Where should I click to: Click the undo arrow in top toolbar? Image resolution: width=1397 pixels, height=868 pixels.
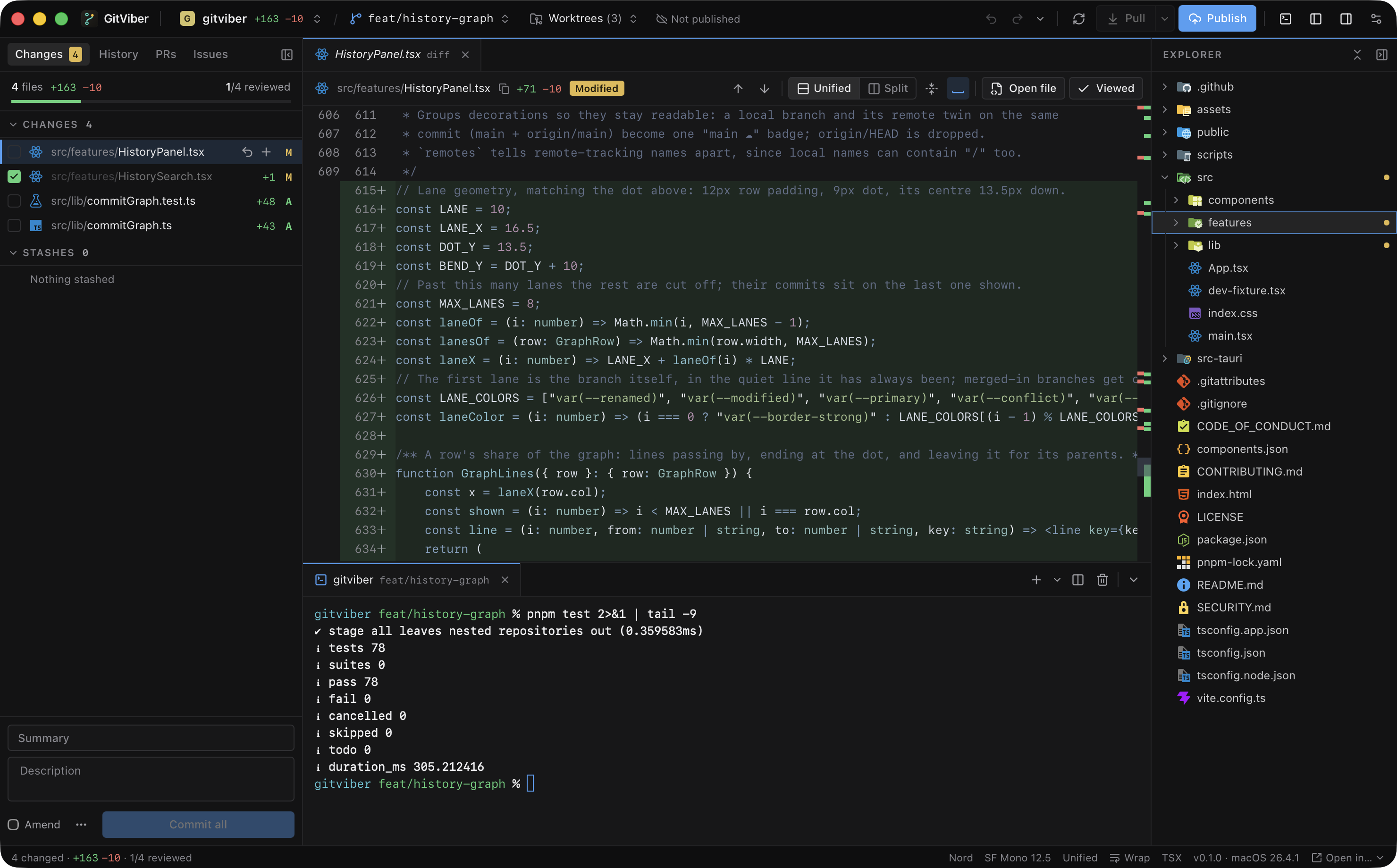pyautogui.click(x=991, y=19)
